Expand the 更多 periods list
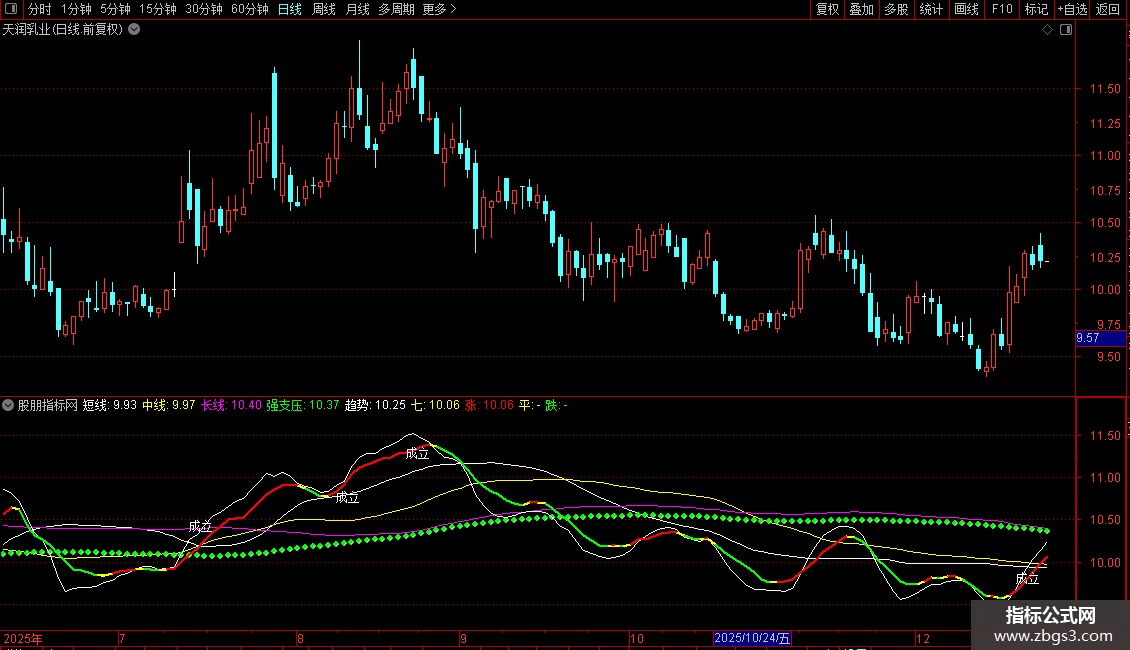Screen dimensions: 1130x650 (x=439, y=9)
